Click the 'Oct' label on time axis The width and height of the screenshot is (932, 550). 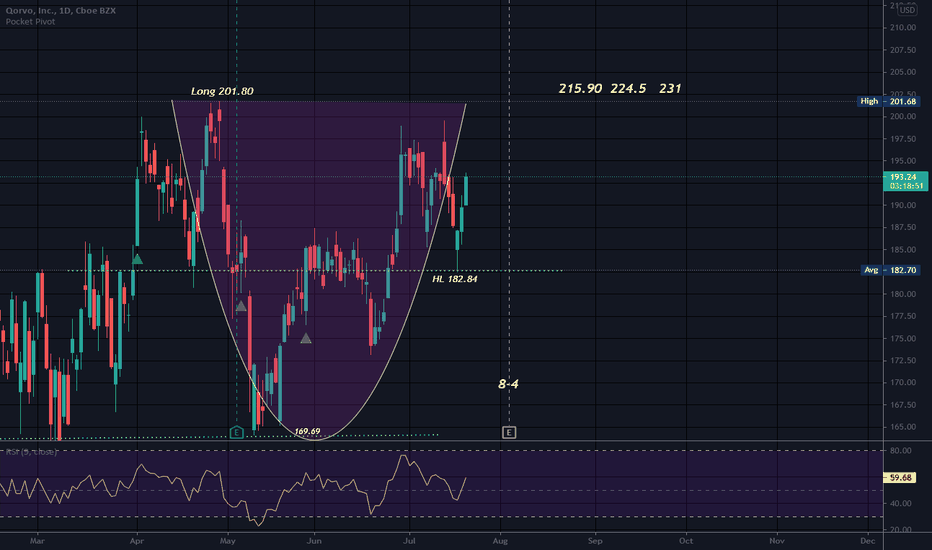coord(686,540)
